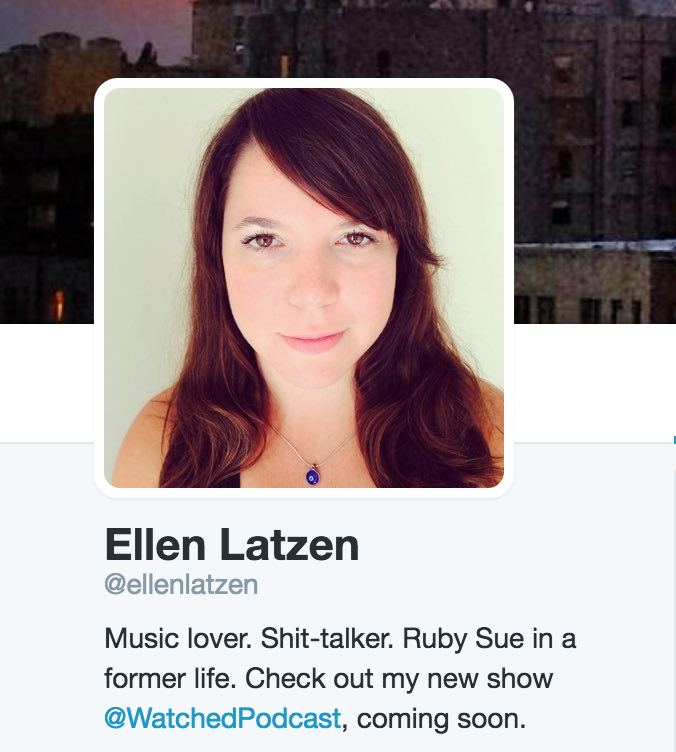The height and width of the screenshot is (752, 676).
Task: Click the Check out my new show text
Action: [399, 679]
